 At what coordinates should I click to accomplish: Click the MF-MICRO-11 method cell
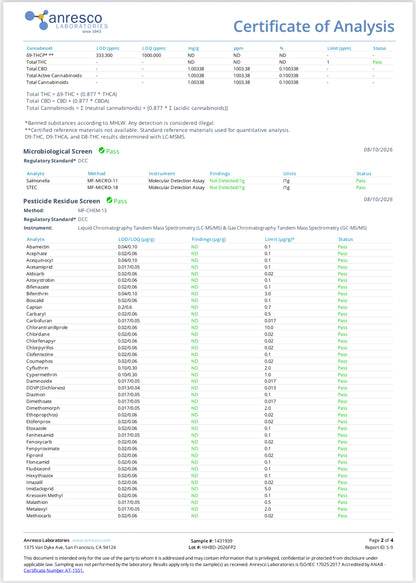[103, 181]
